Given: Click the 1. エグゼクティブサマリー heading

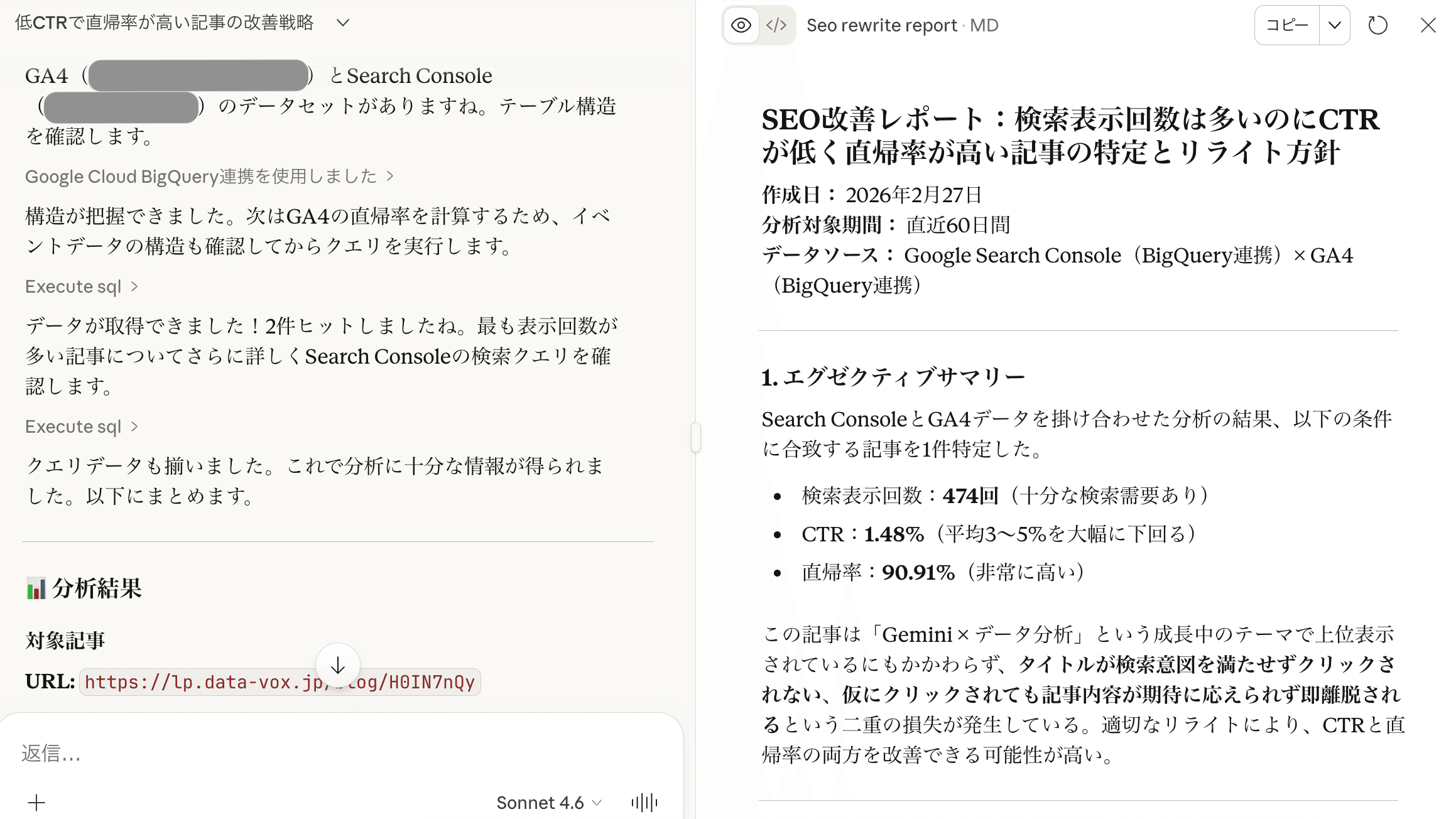Looking at the screenshot, I should [x=893, y=377].
